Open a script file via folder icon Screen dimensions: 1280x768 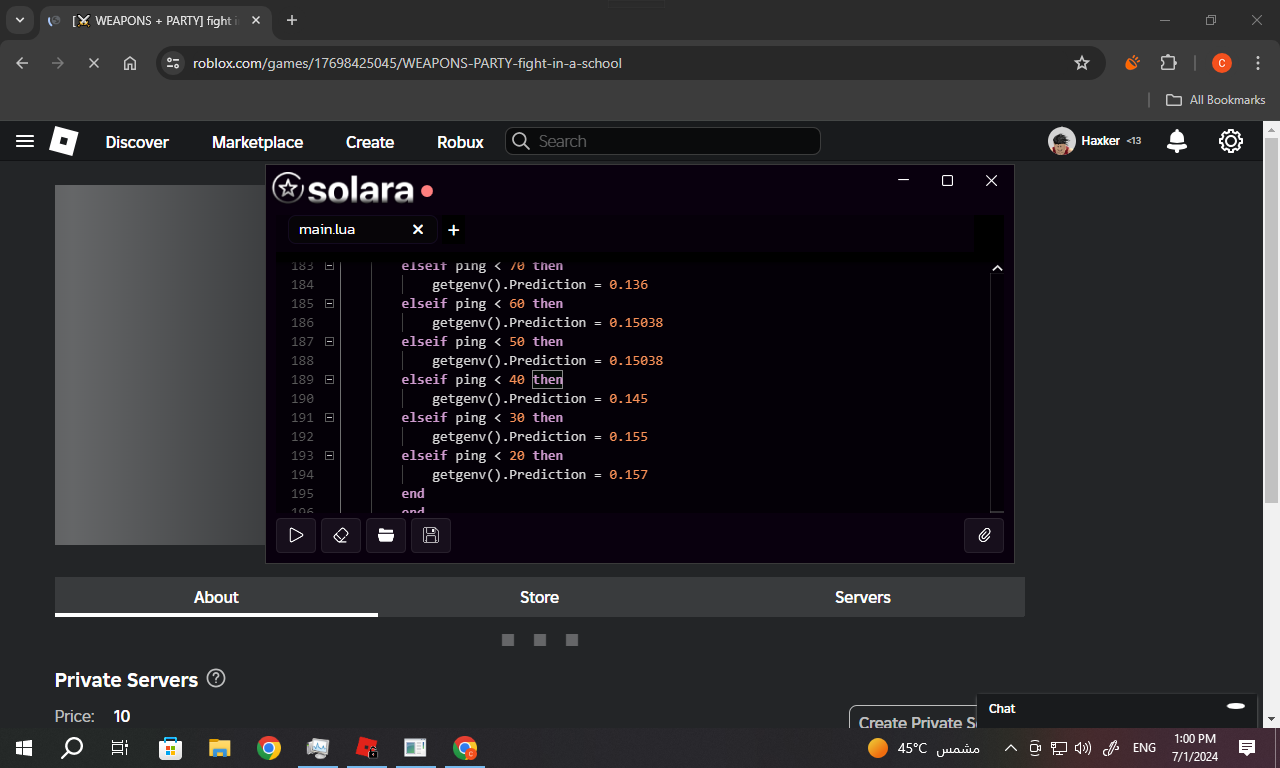click(386, 536)
